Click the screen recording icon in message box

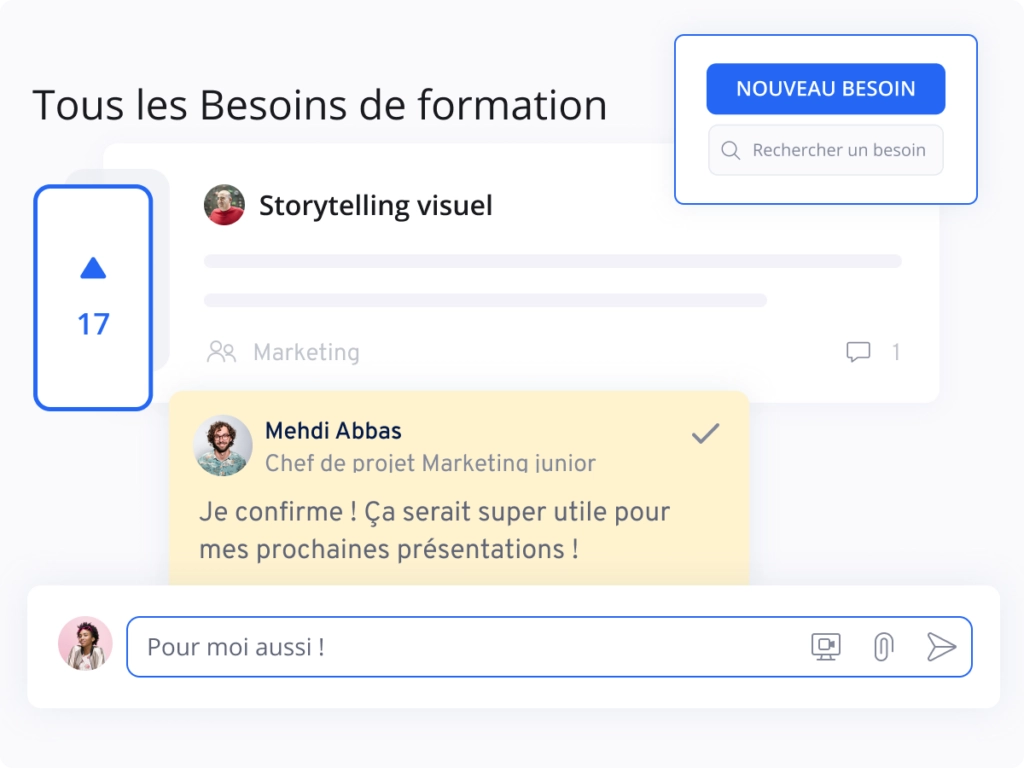pyautogui.click(x=826, y=647)
